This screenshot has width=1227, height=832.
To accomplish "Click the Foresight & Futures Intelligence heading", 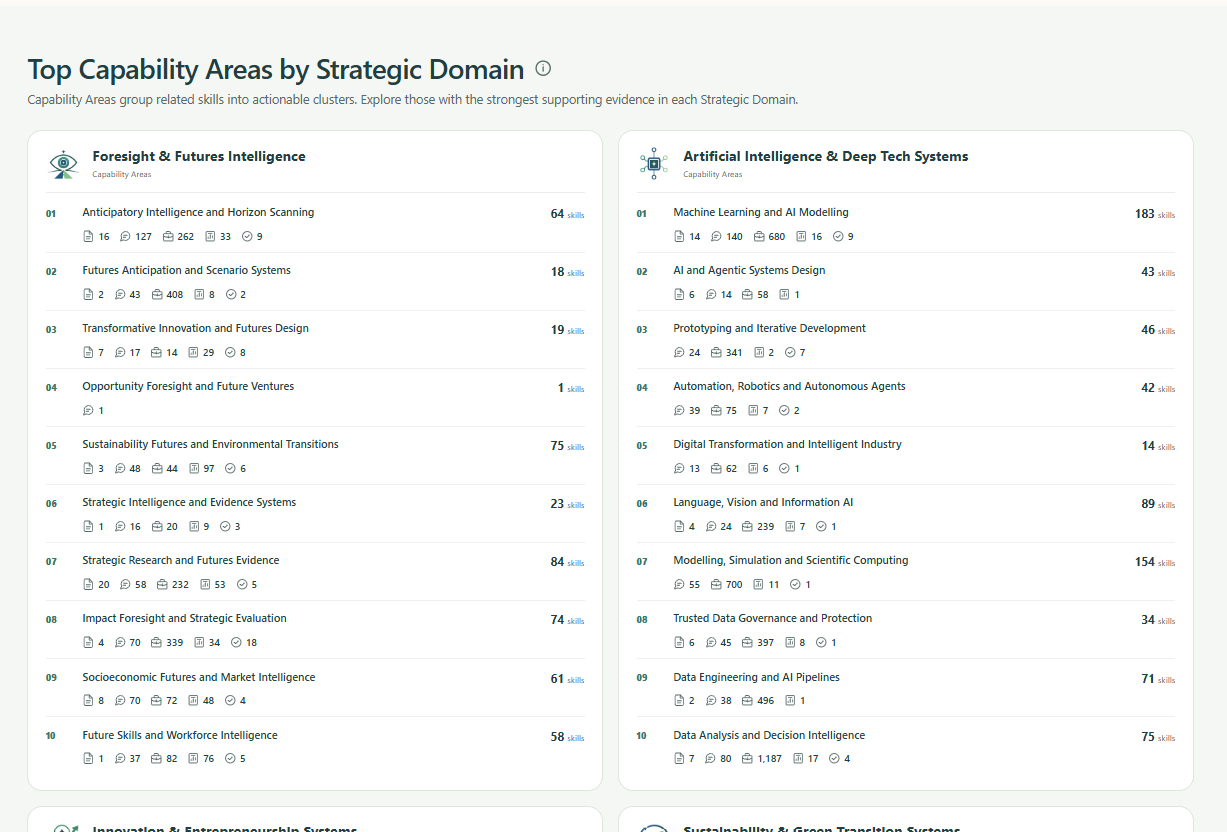I will point(199,156).
